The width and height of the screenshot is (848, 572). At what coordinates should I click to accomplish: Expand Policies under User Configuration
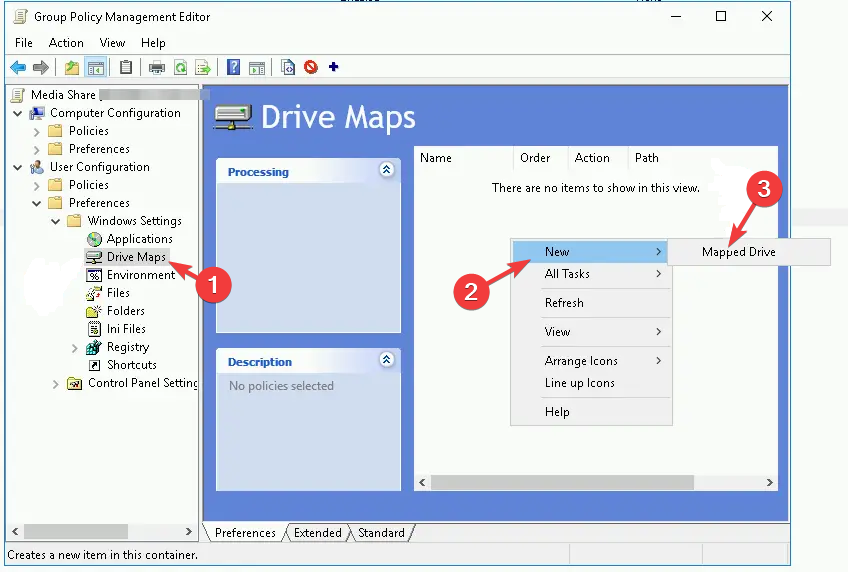[x=37, y=185]
